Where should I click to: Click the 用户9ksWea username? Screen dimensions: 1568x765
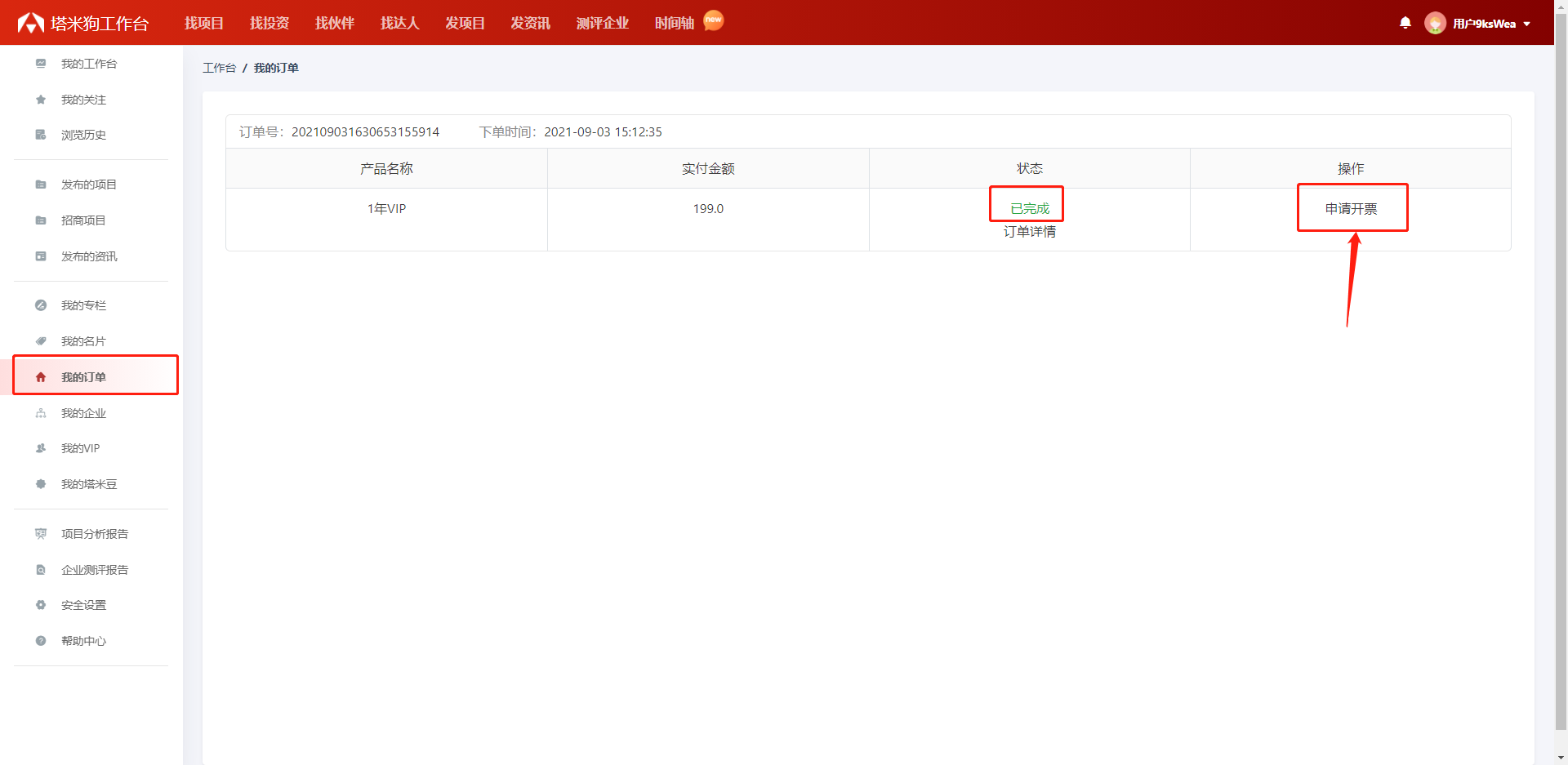(1484, 24)
